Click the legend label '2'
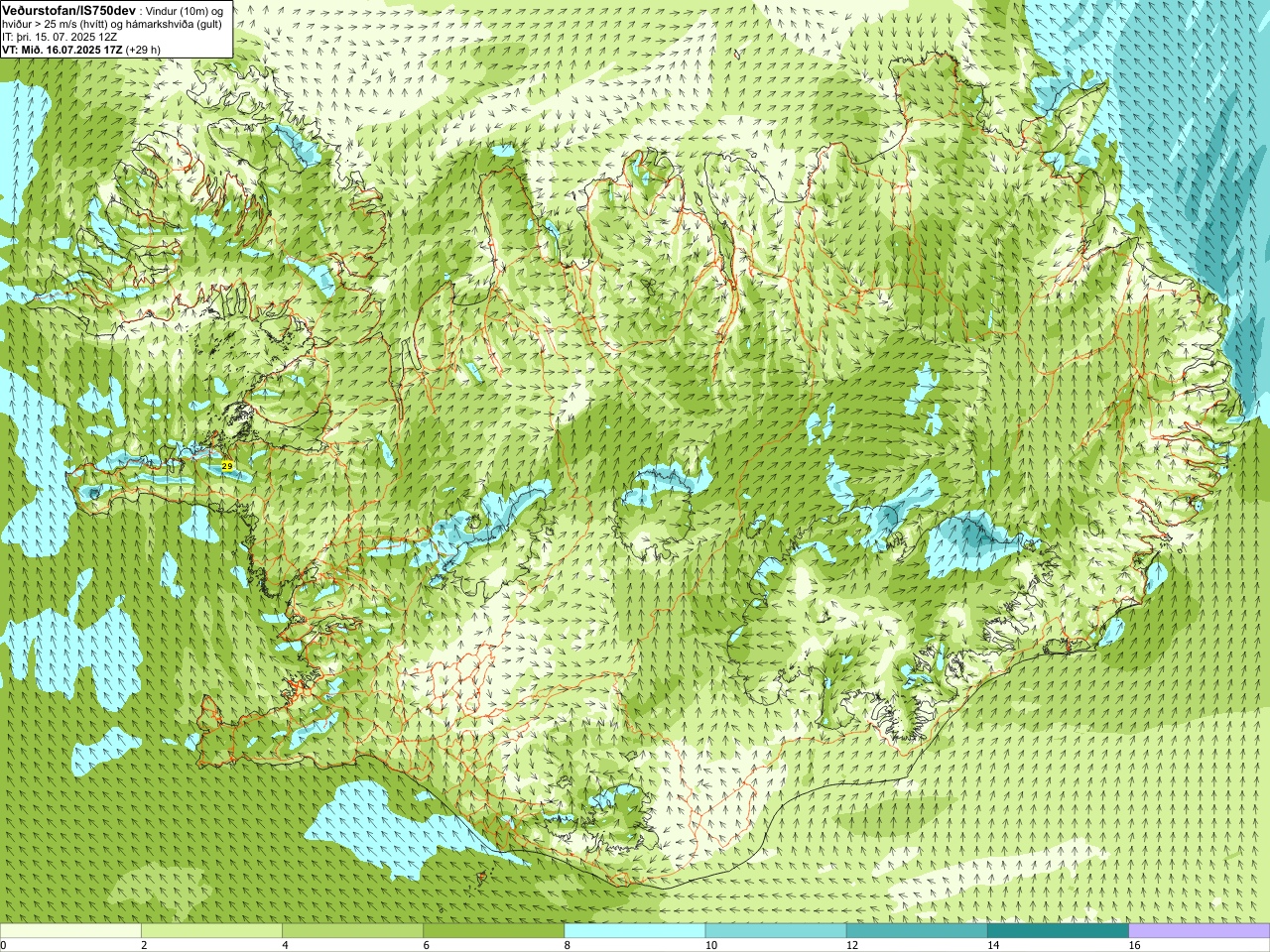Viewport: 1270px width, 952px height. pos(144,945)
